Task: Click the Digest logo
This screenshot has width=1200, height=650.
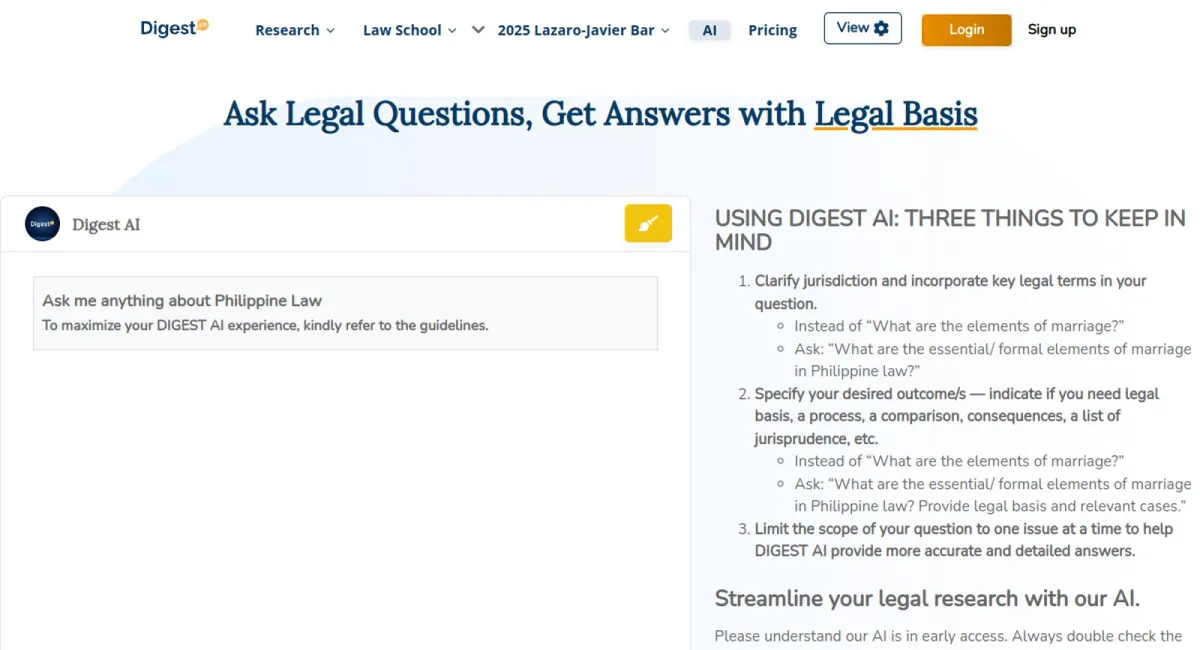Action: point(174,28)
